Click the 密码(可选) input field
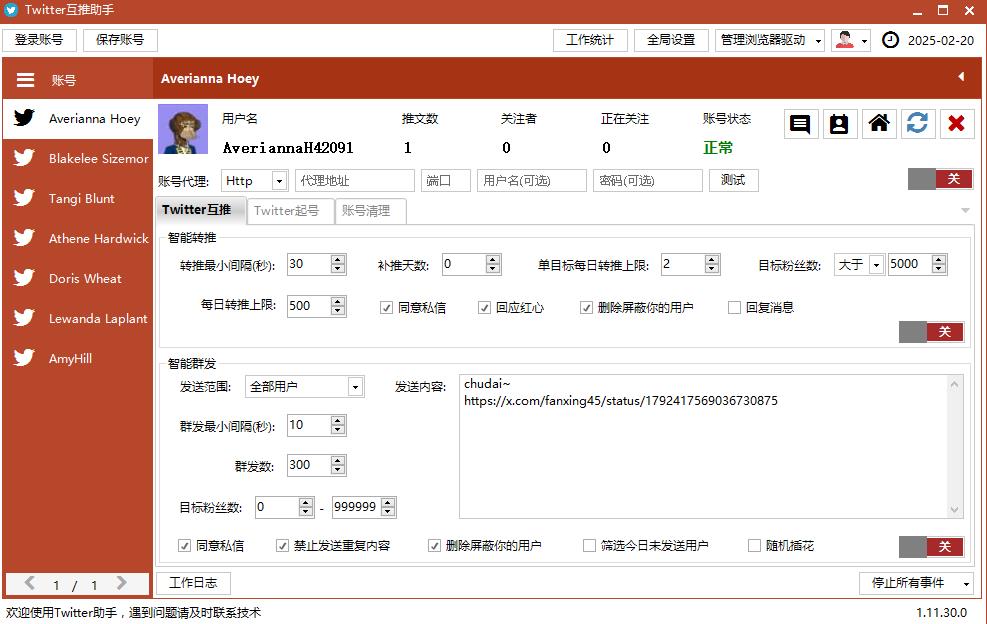This screenshot has width=987, height=624. coord(648,181)
